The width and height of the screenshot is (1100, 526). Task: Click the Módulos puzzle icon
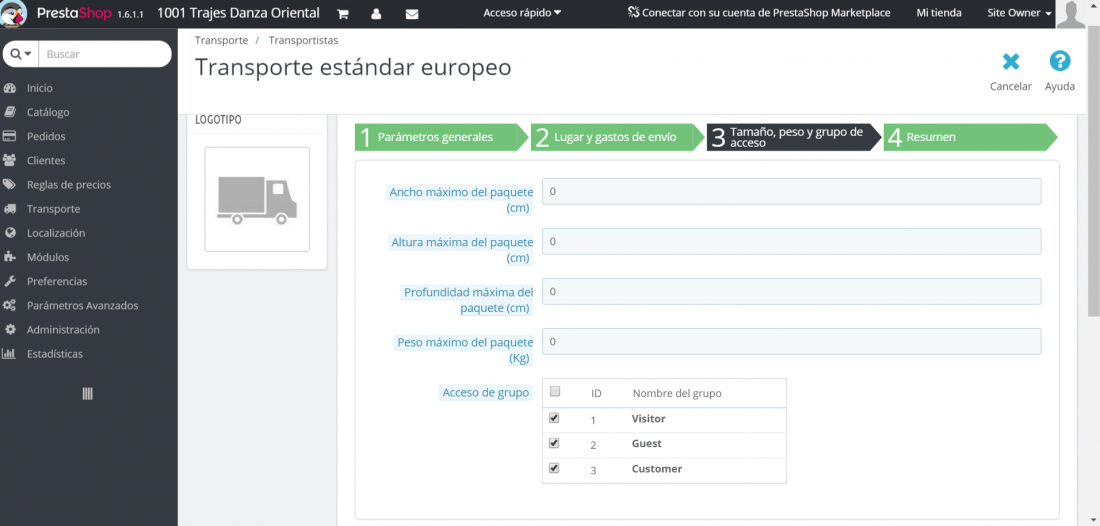[10, 257]
